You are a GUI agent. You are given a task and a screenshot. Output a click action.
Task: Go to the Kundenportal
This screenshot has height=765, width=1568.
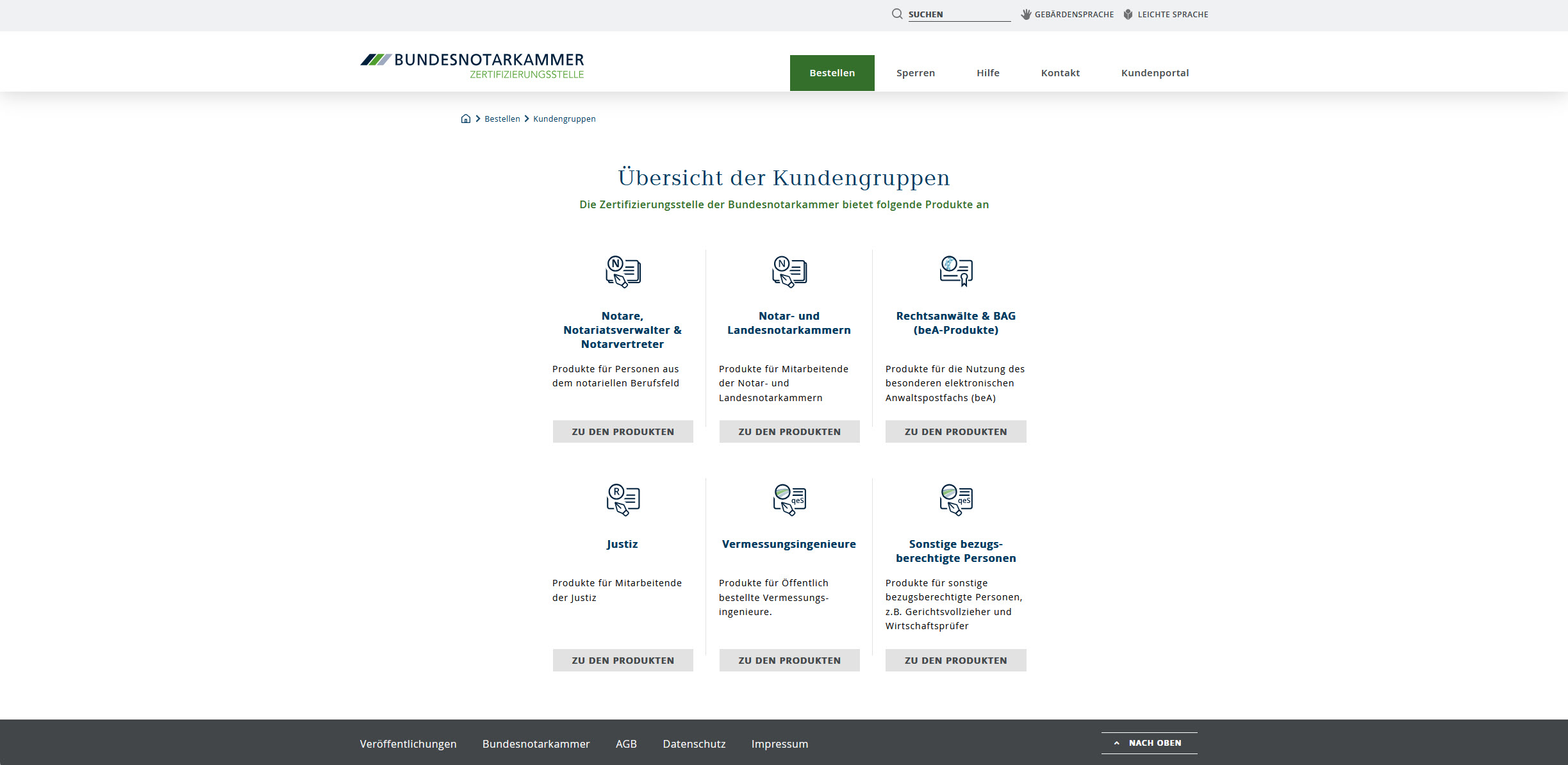coord(1155,73)
